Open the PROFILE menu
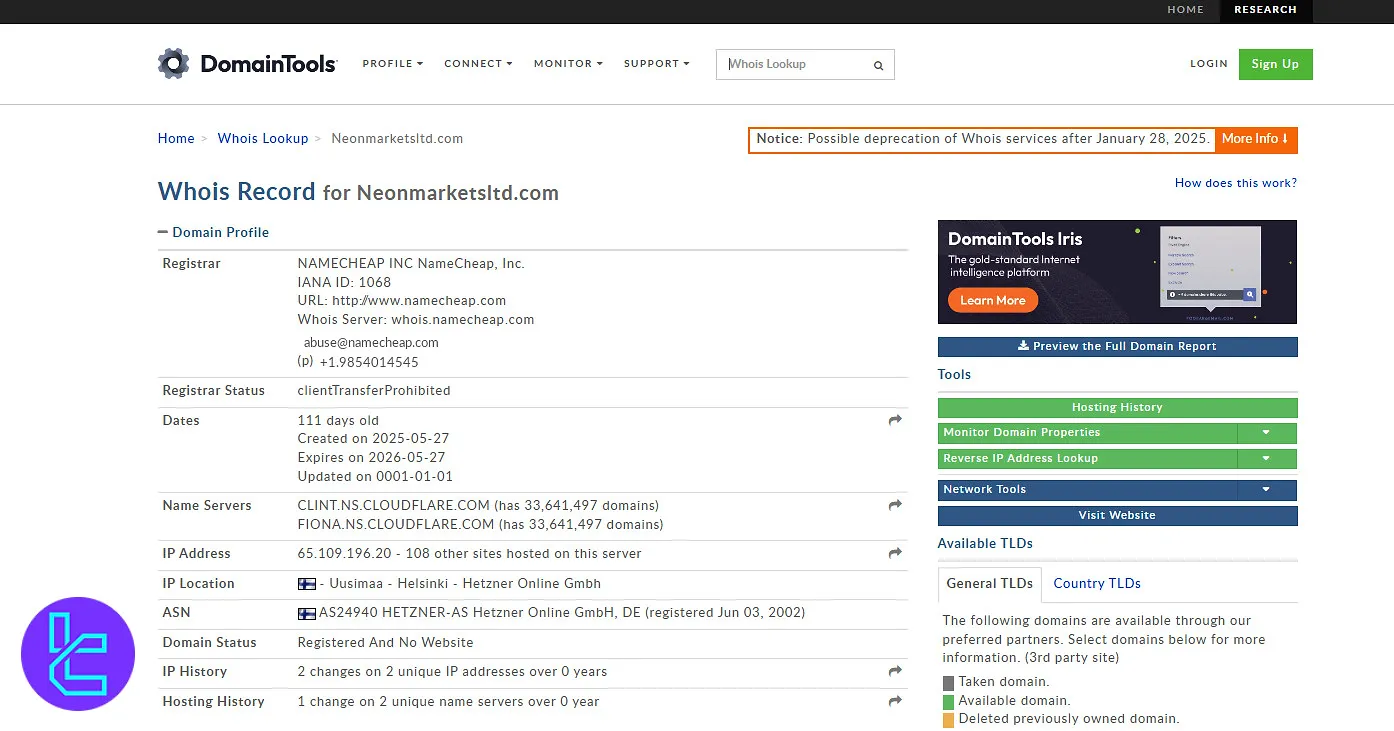Screen dimensions: 1394x731 [392, 64]
